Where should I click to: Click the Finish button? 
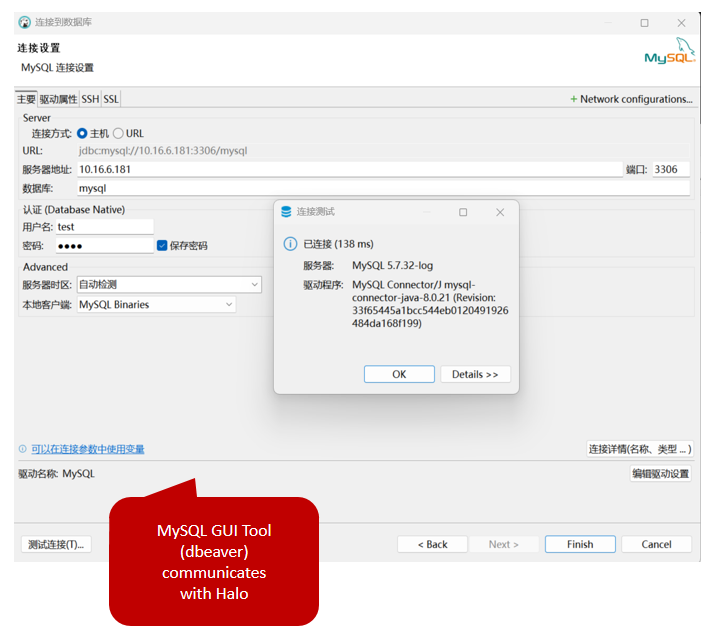580,544
